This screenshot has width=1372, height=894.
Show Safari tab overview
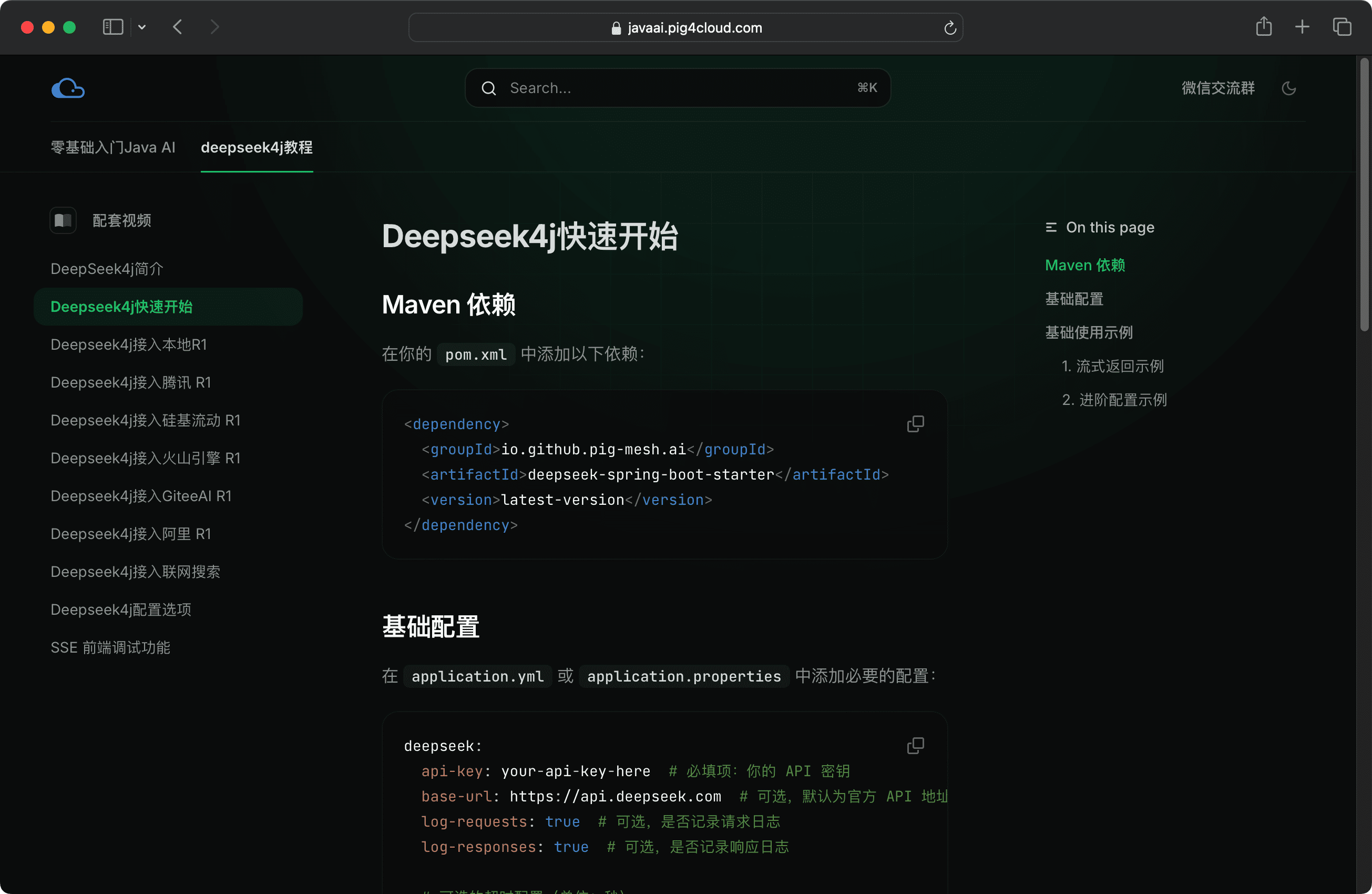pyautogui.click(x=1342, y=27)
